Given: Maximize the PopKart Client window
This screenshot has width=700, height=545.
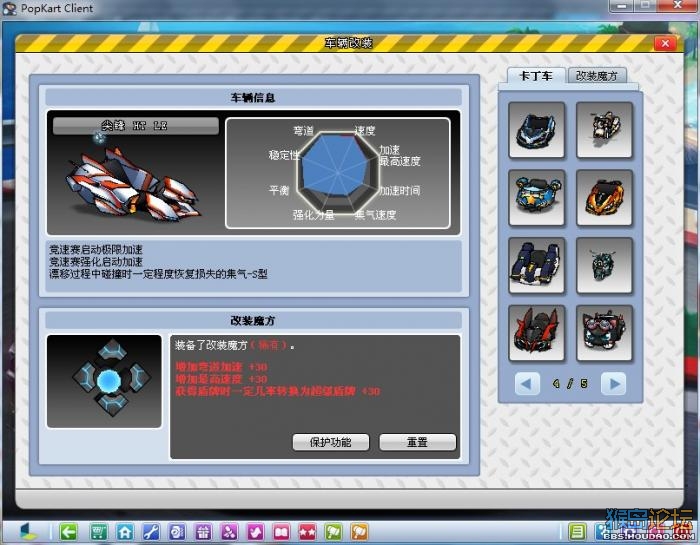Looking at the screenshot, I should point(645,6).
